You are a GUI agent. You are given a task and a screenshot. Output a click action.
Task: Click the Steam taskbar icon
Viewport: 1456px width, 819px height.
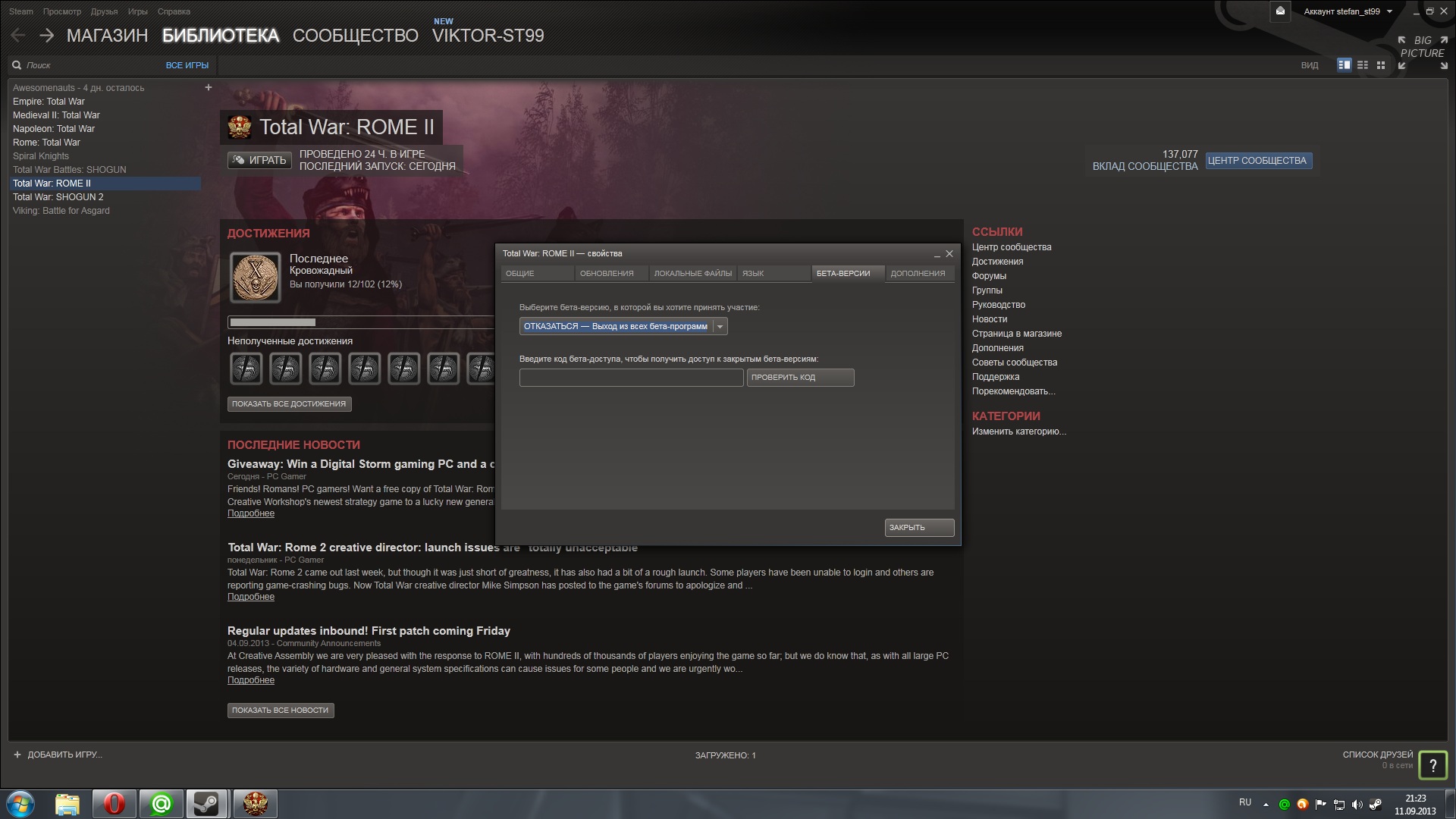206,803
